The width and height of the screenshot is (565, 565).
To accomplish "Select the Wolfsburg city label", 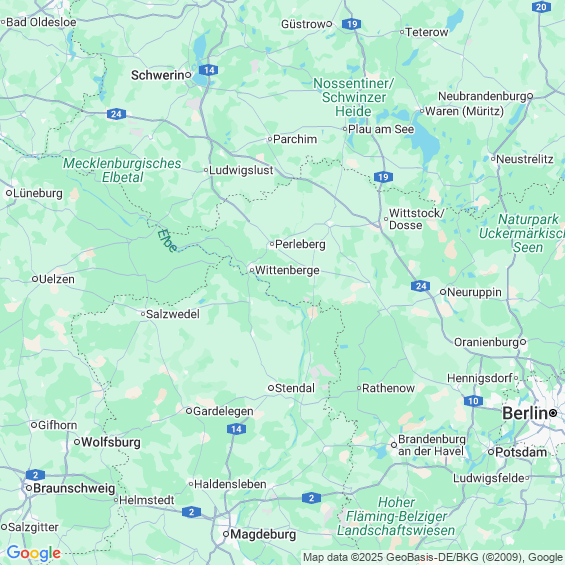I will tap(111, 442).
